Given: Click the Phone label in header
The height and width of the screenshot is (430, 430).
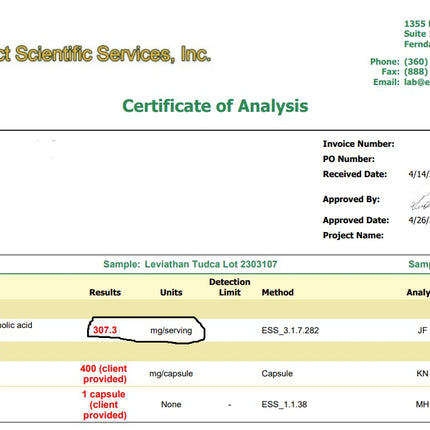Looking at the screenshot, I should click(385, 62).
